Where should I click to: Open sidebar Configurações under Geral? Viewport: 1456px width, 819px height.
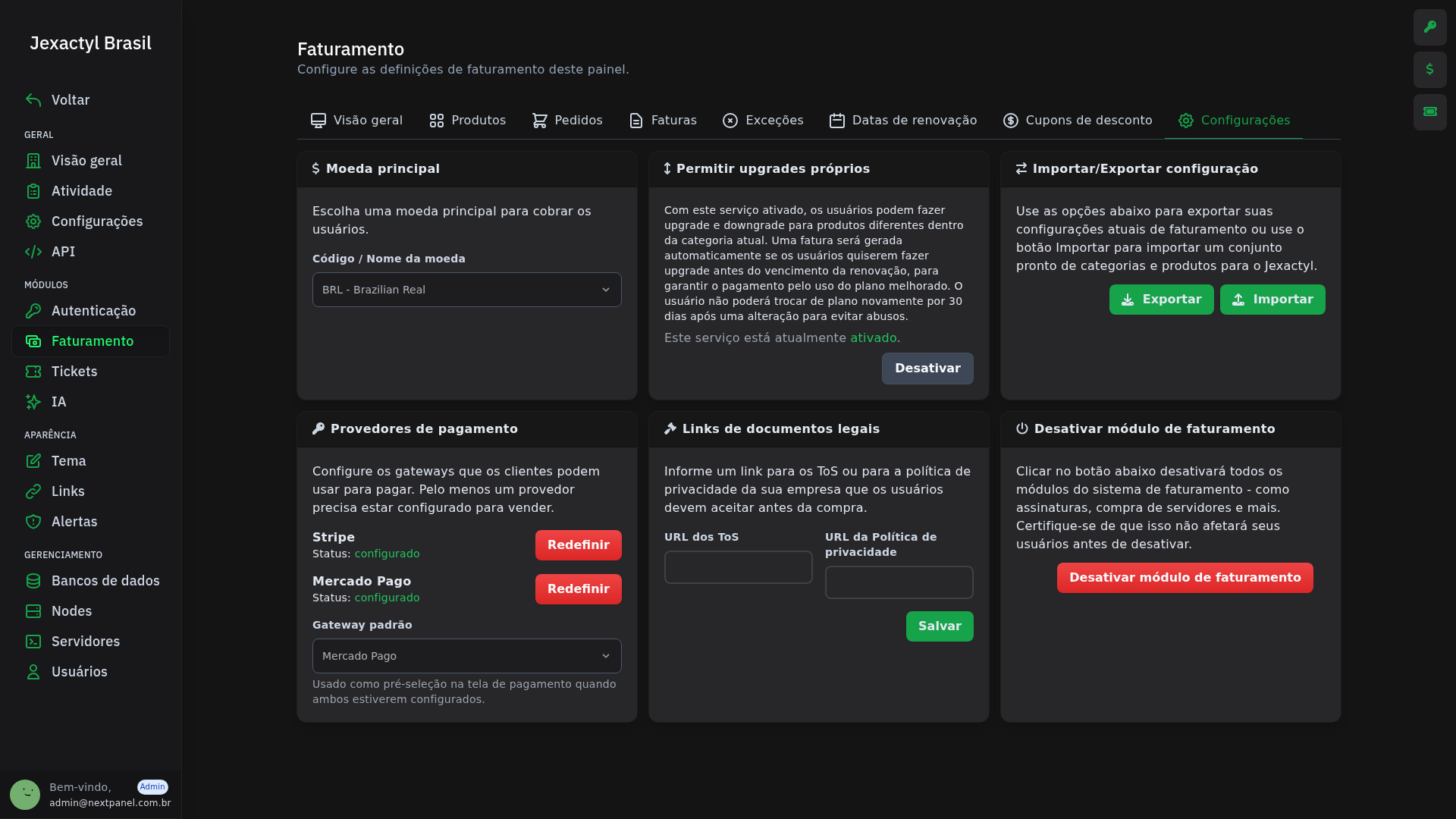91,221
